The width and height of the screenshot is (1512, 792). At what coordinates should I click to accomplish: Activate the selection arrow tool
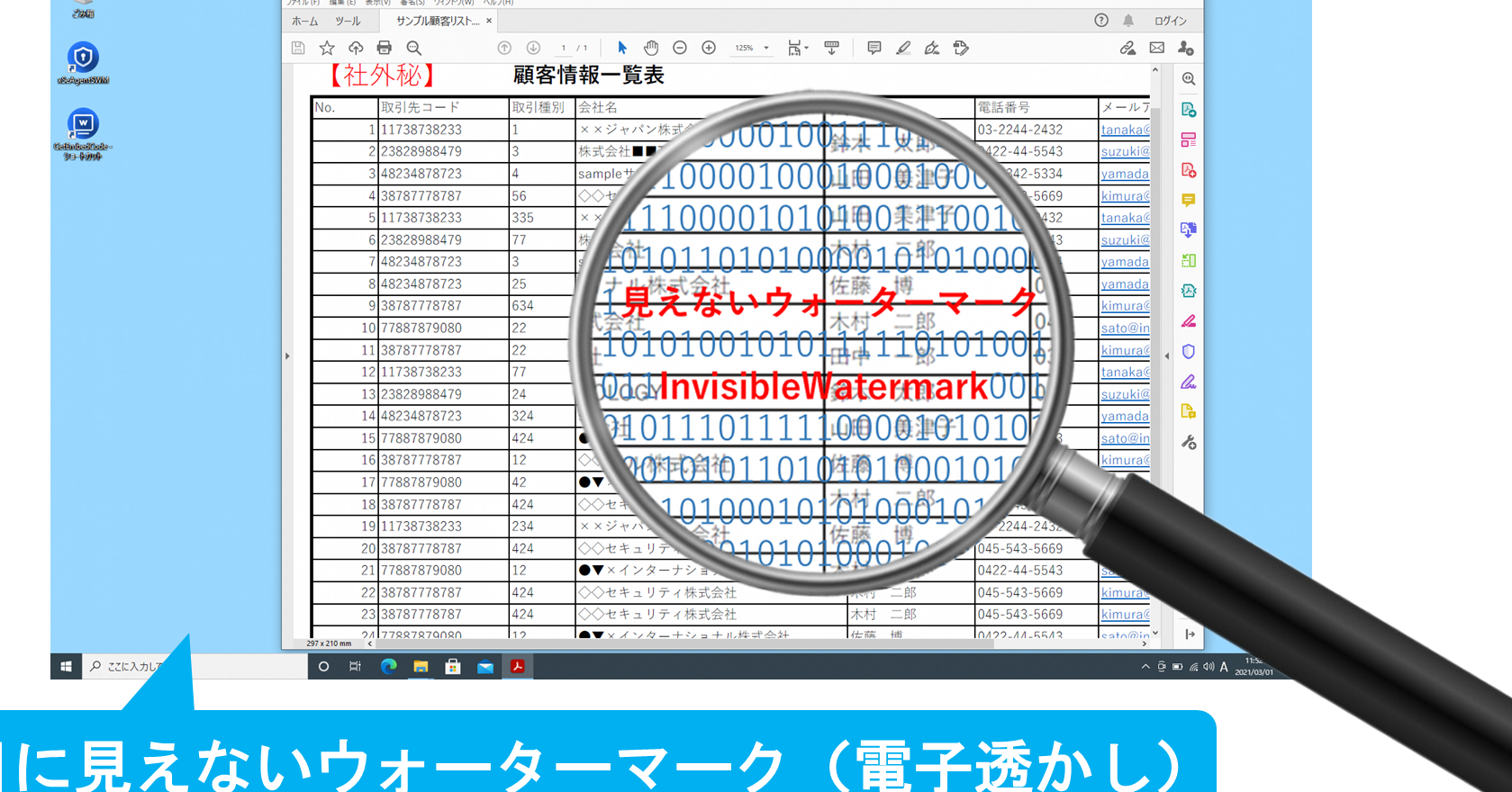pyautogui.click(x=622, y=48)
